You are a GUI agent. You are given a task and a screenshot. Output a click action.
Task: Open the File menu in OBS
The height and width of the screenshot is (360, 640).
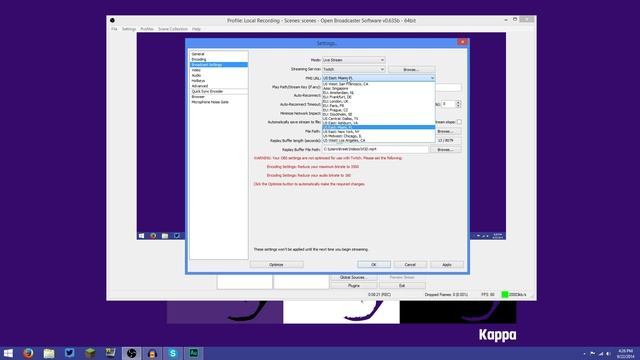click(114, 29)
